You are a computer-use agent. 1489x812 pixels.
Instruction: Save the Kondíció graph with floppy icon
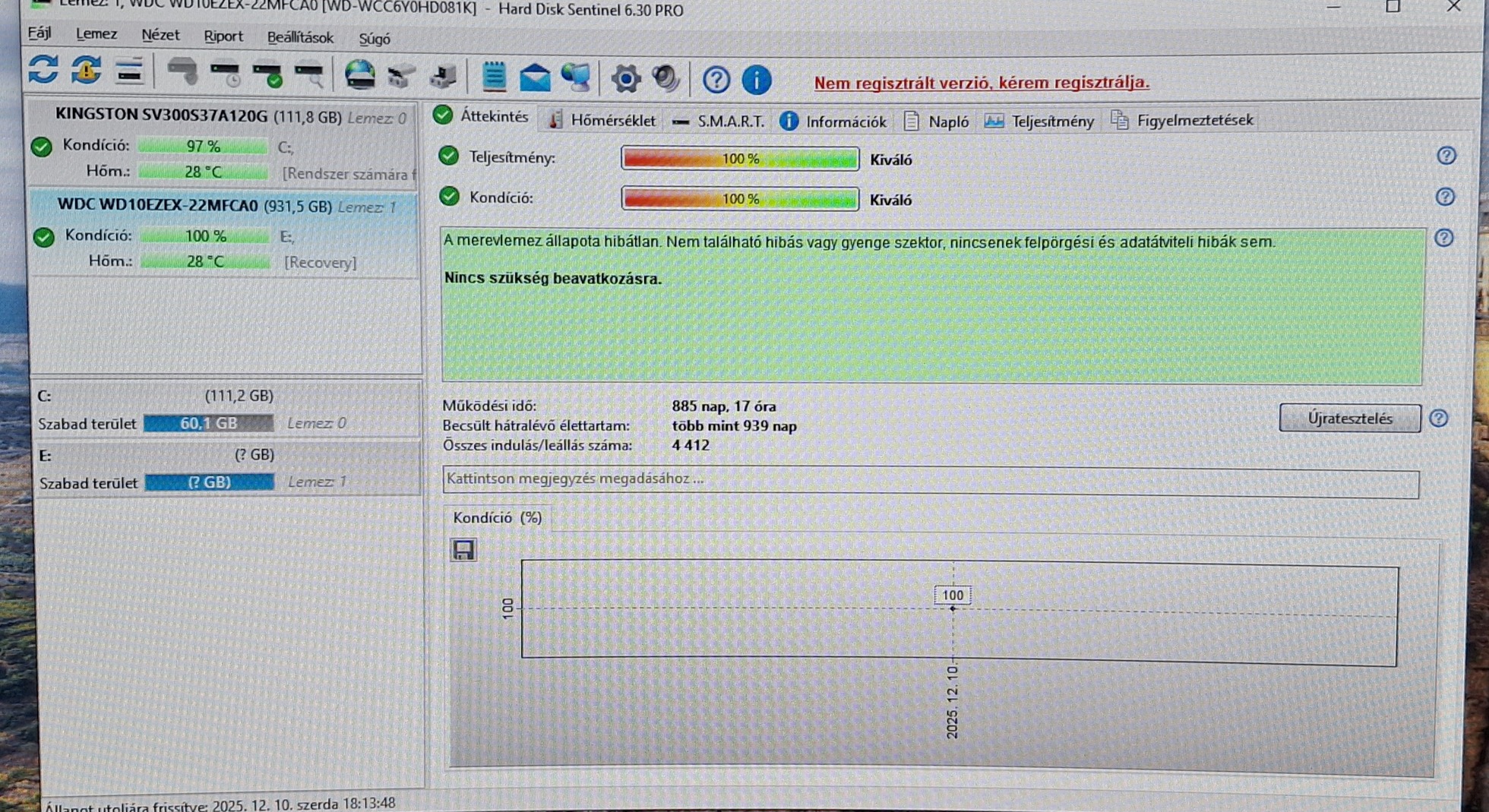[463, 549]
